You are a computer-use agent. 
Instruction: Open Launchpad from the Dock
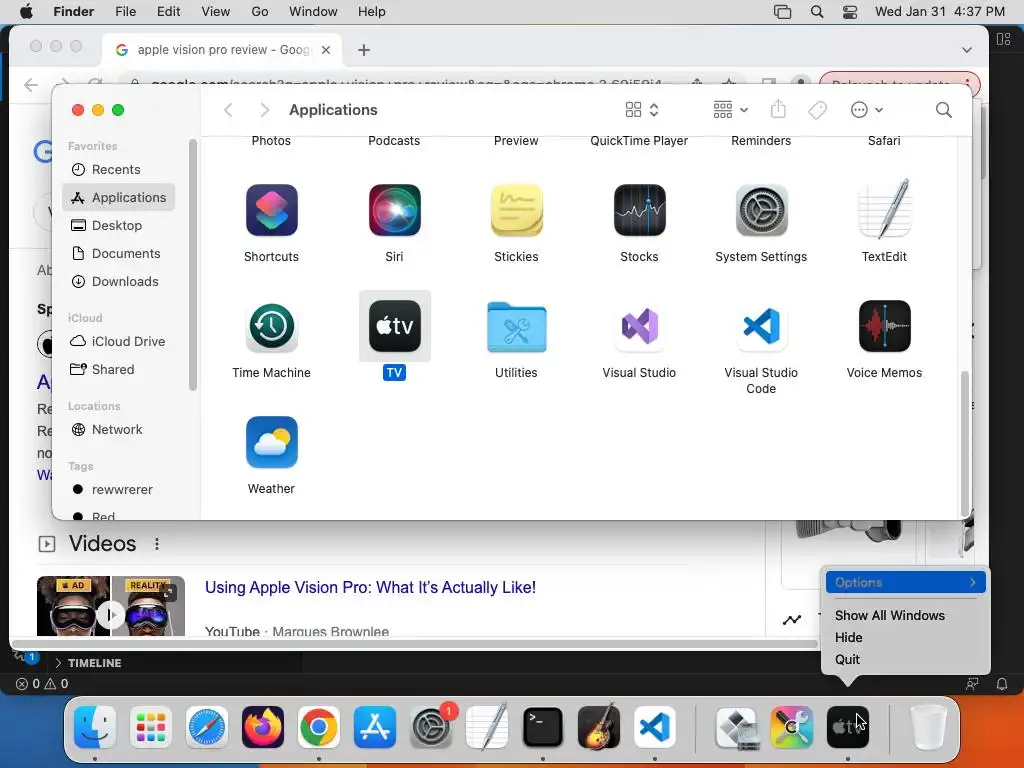point(151,727)
